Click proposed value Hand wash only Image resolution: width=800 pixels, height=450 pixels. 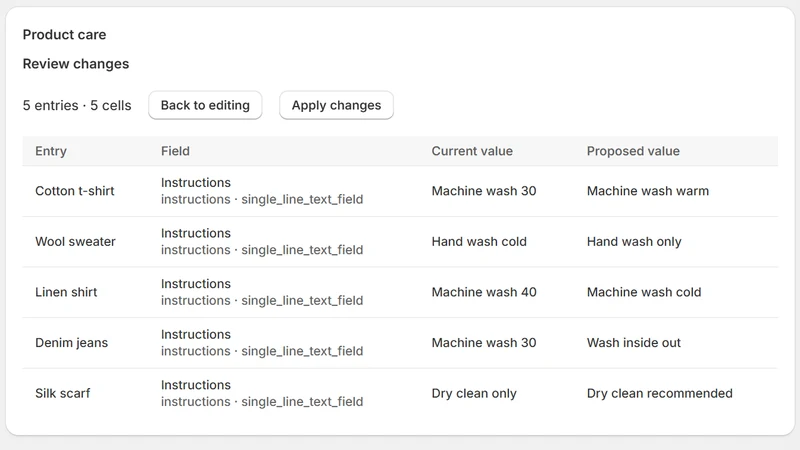(634, 241)
